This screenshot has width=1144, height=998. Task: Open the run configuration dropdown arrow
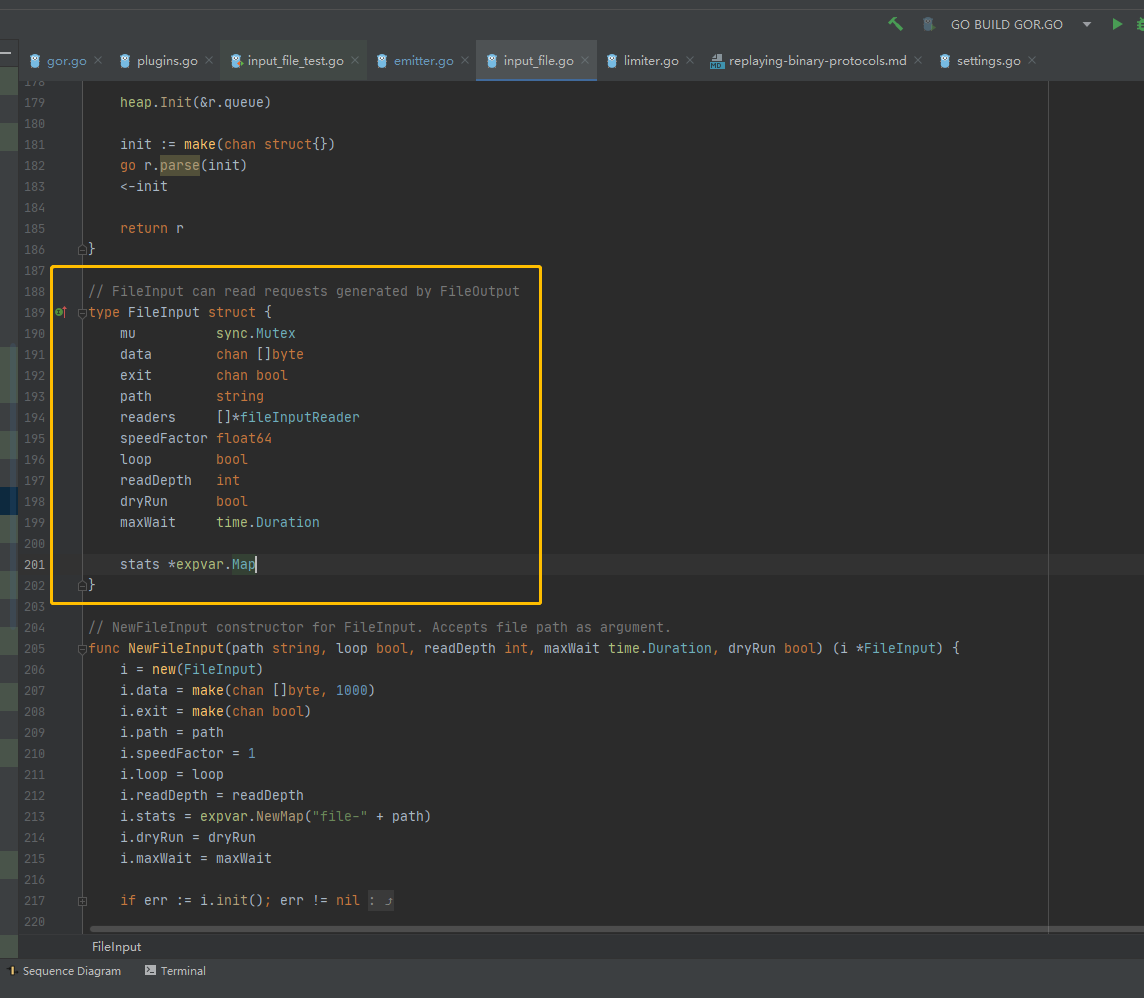1086,24
